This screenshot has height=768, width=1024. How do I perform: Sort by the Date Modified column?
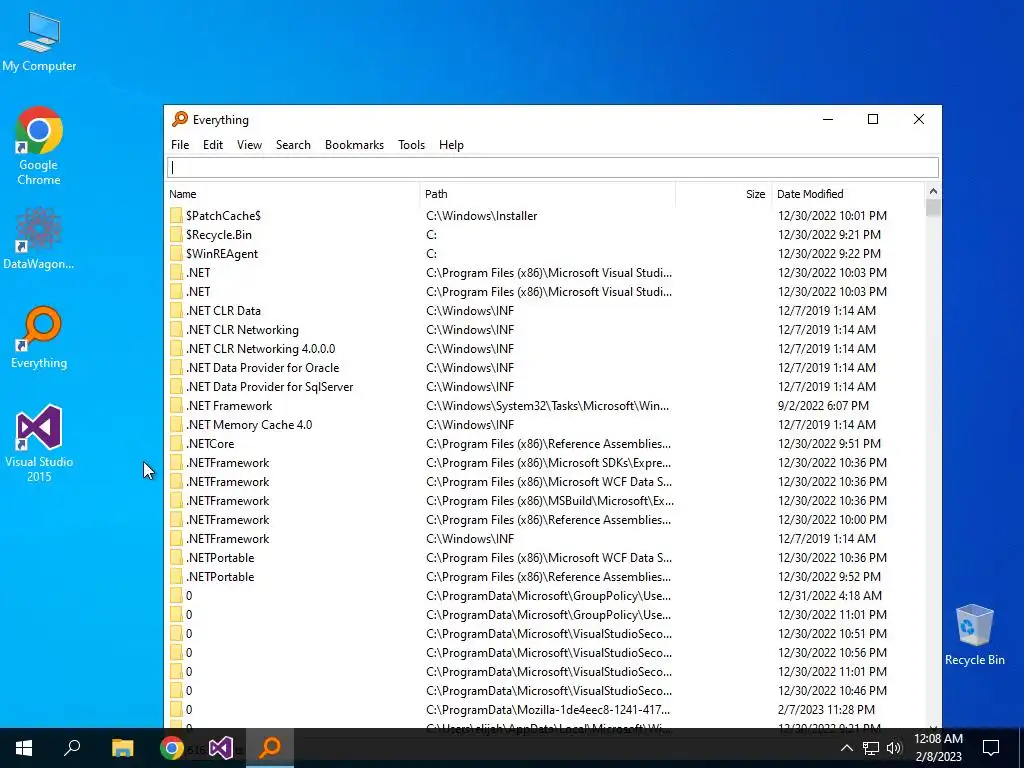tap(848, 194)
